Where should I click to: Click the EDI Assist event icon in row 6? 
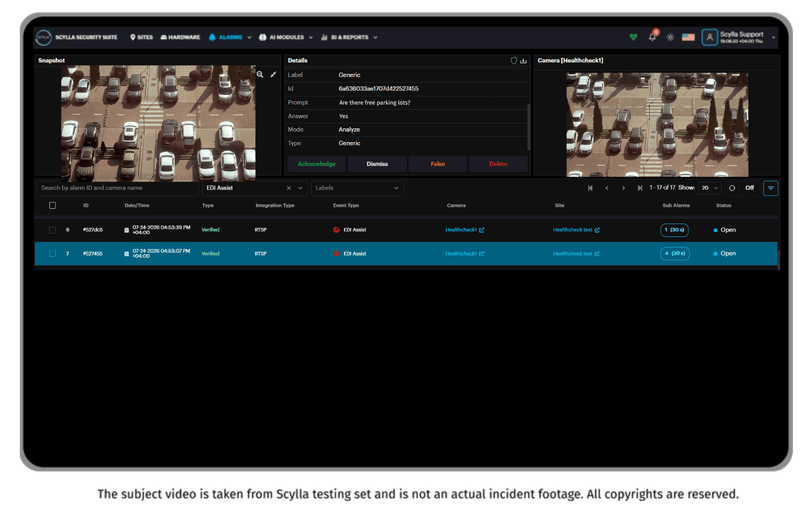(336, 230)
